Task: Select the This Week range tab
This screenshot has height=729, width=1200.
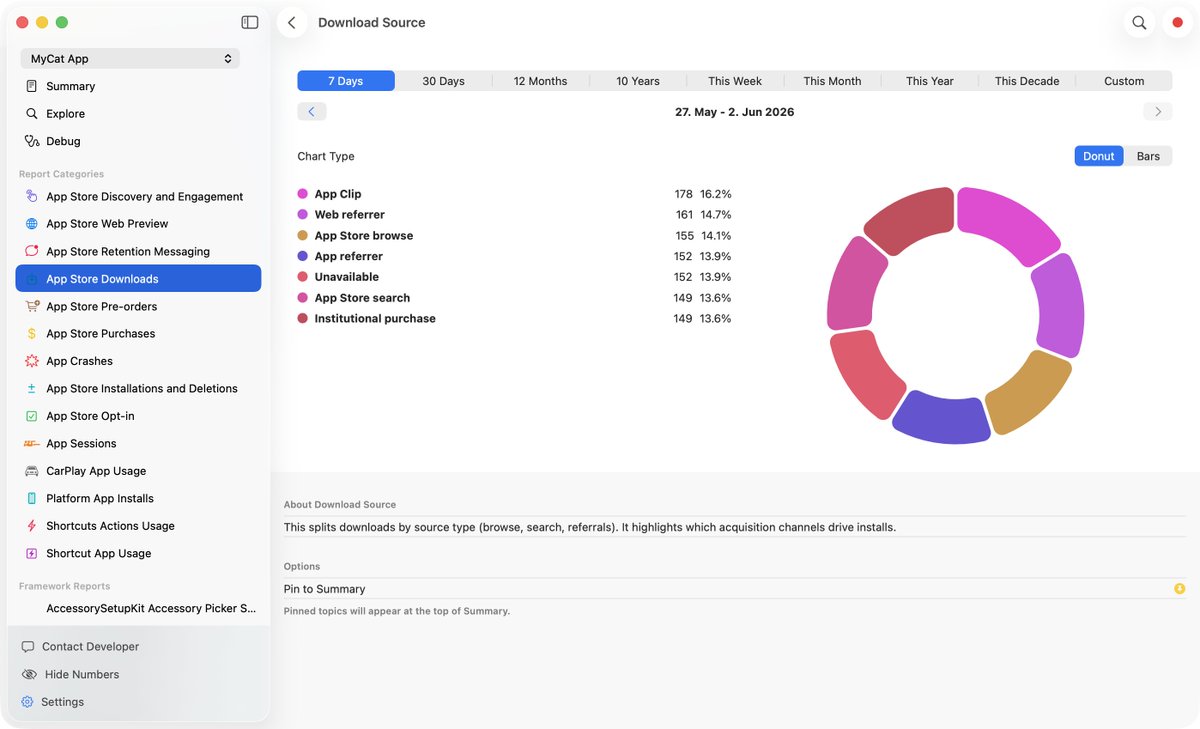Action: click(735, 81)
